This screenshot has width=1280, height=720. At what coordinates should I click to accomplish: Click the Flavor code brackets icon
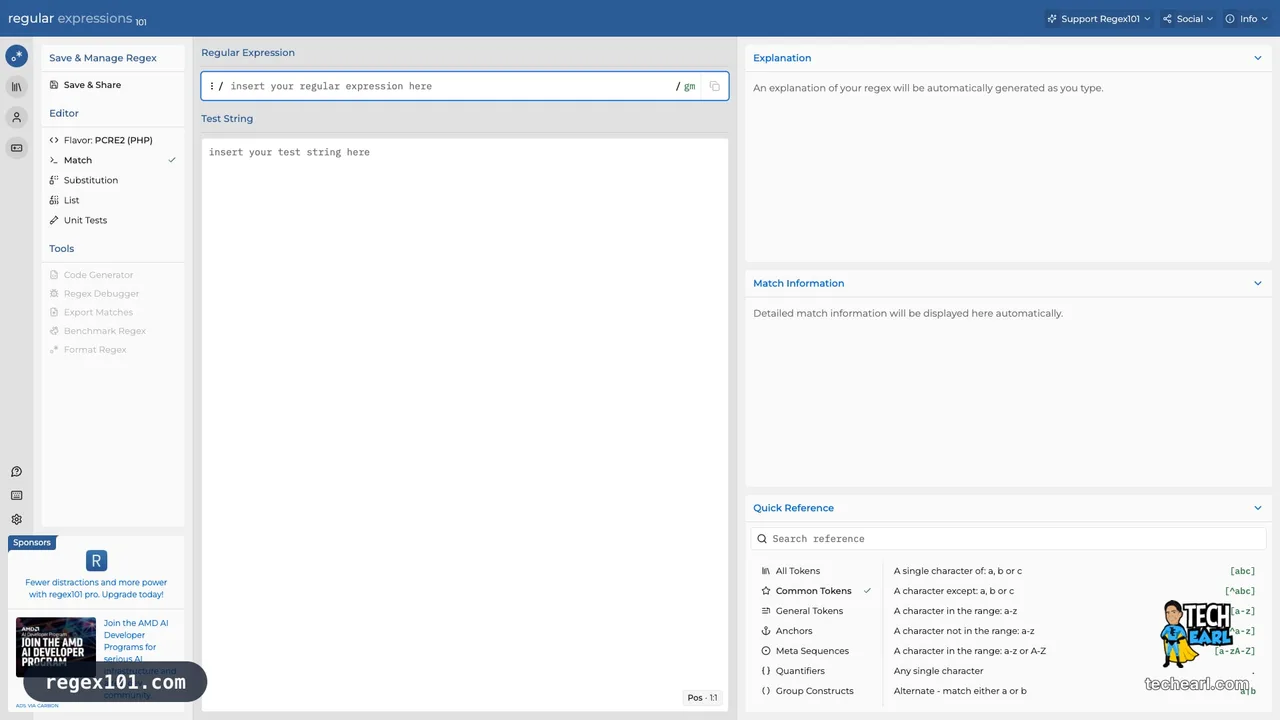click(x=54, y=140)
